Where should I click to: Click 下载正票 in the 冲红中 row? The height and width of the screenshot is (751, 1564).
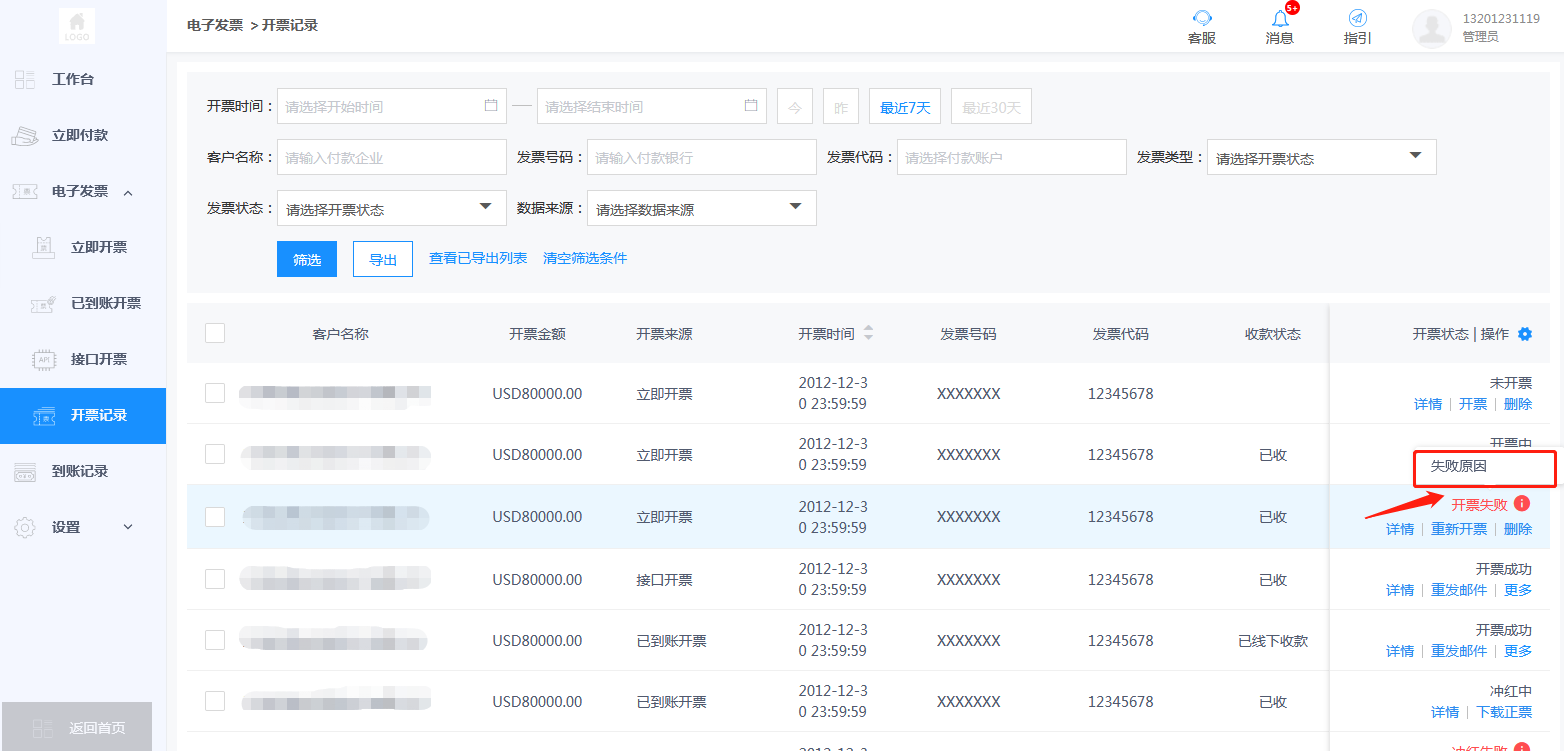point(1504,712)
